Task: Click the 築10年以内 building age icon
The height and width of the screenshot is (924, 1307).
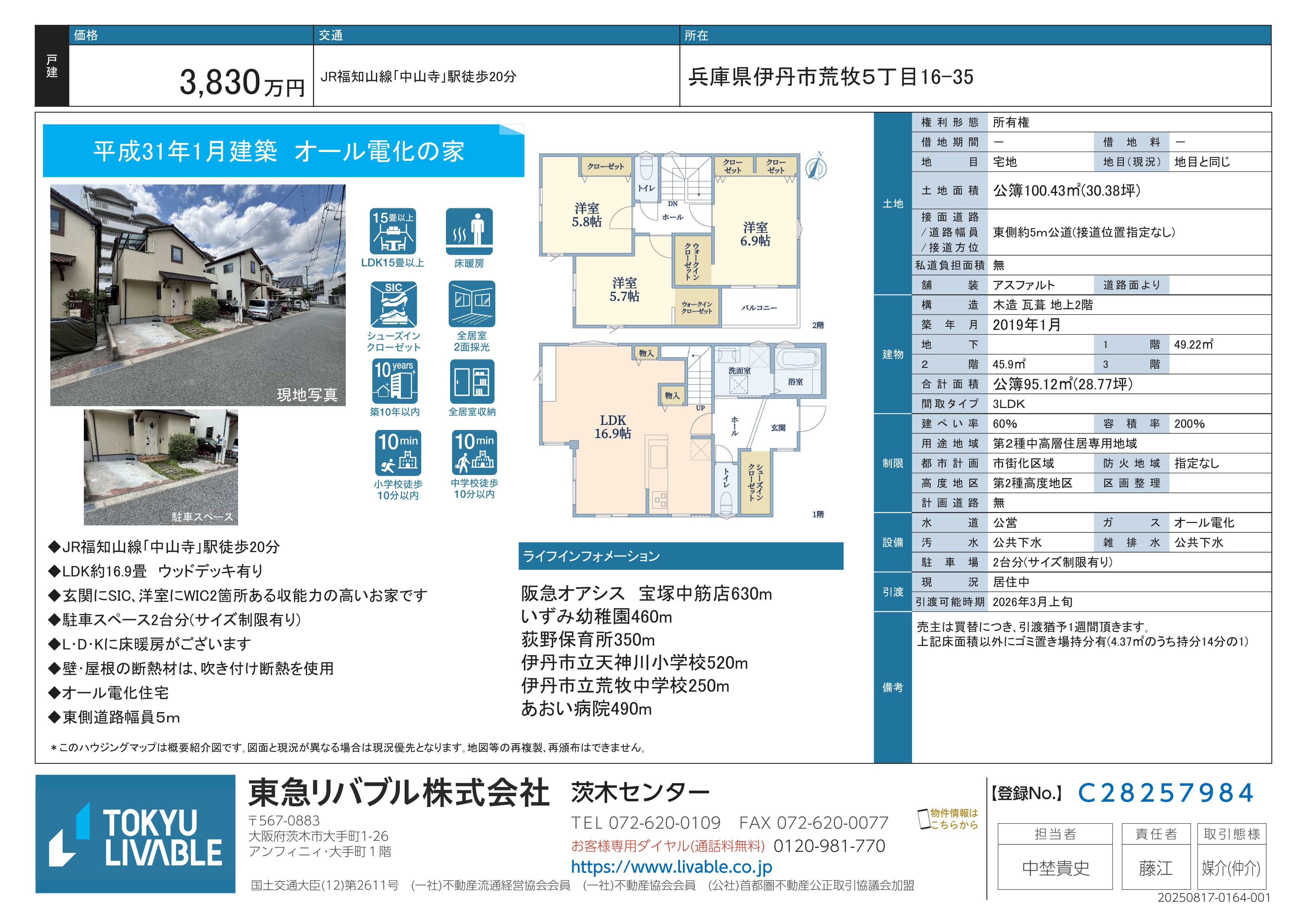Action: click(x=395, y=381)
